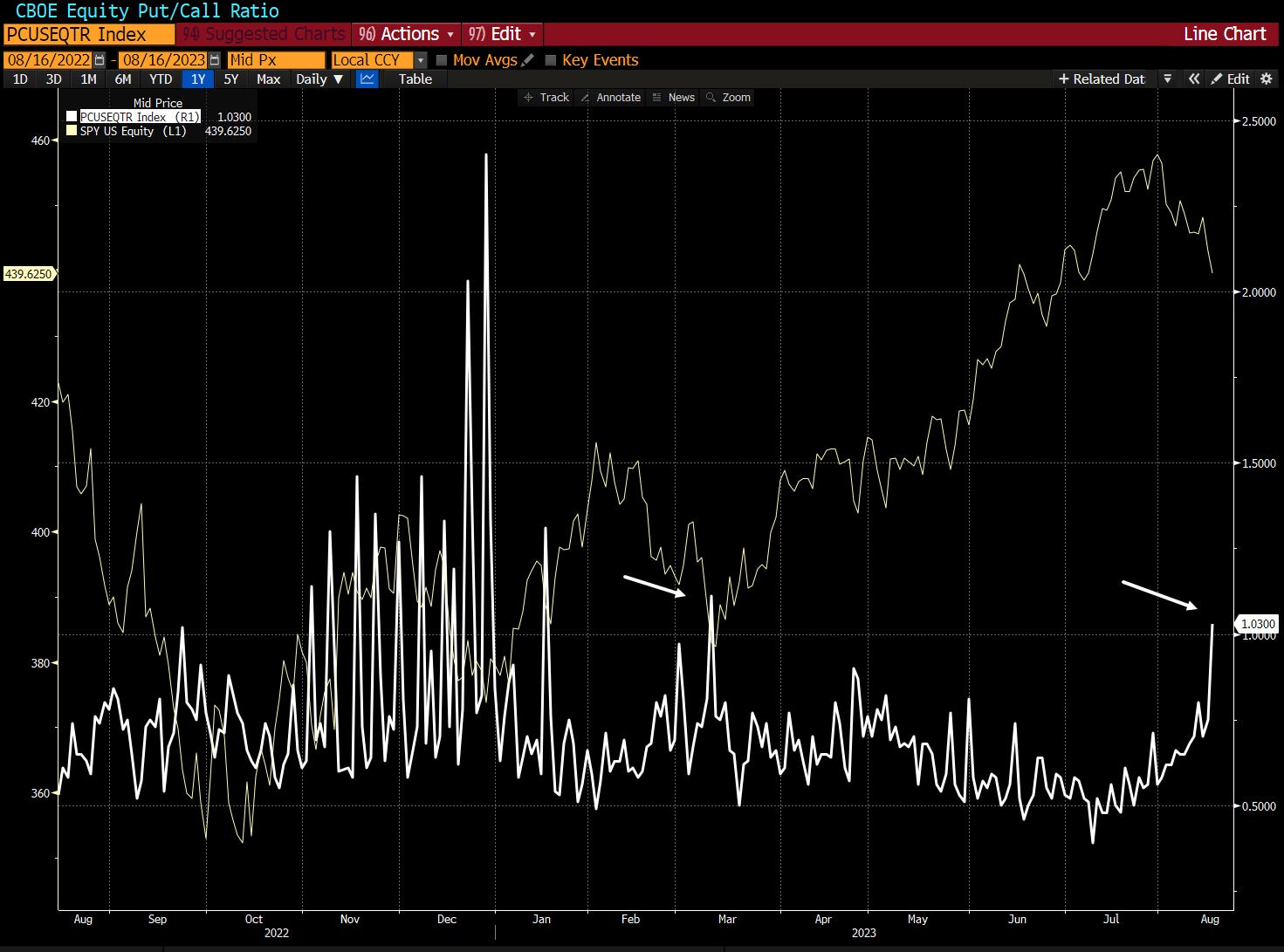The width and height of the screenshot is (1284, 952).
Task: Click the Mid Price legend header
Action: click(x=158, y=103)
